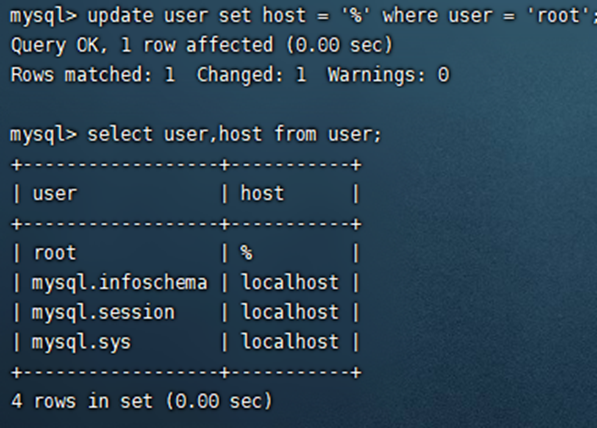This screenshot has width=597, height=428.
Task: Click localhost in the mysql.sys row
Action: point(289,342)
